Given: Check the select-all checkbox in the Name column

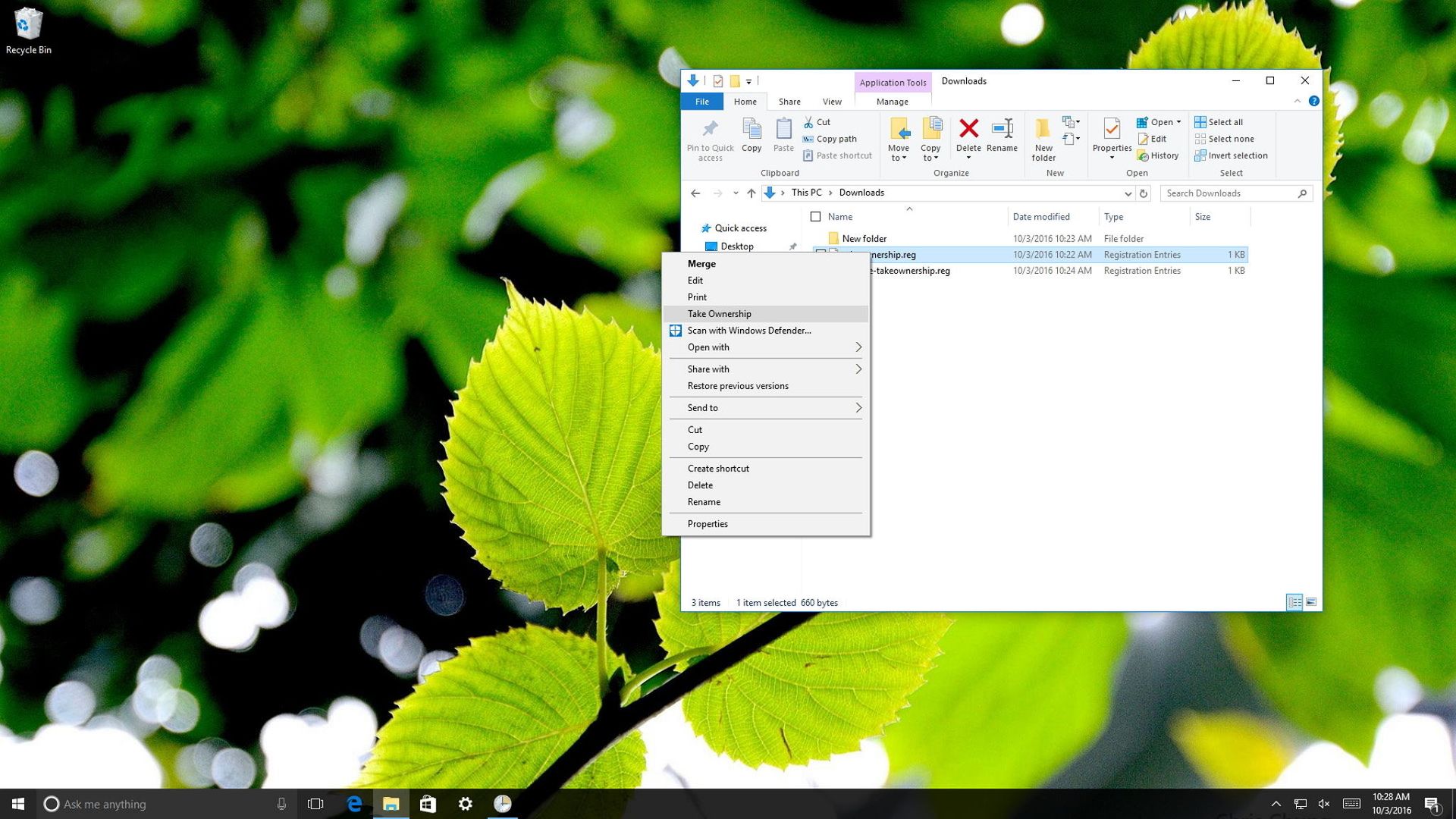Looking at the screenshot, I should pos(815,216).
